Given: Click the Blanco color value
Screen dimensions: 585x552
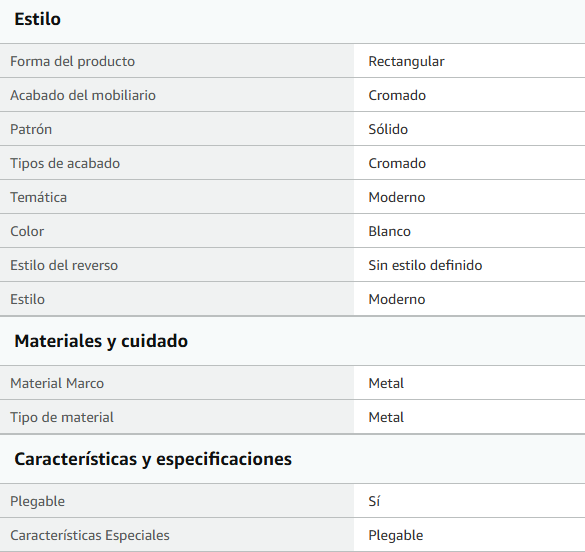Looking at the screenshot, I should 390,231.
